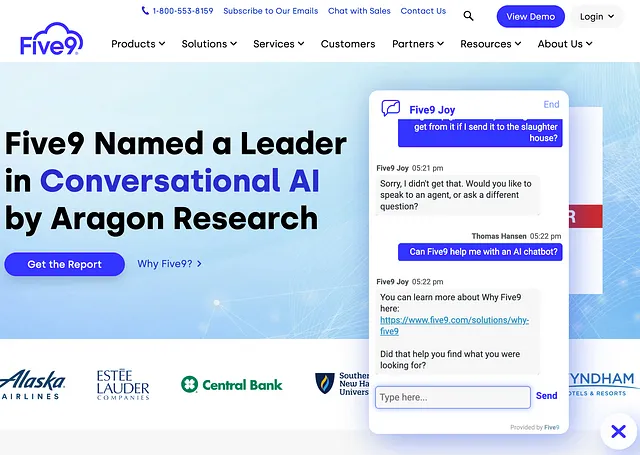Click the Thomas Hansen sender name
The image size is (640, 455).
(x=499, y=236)
